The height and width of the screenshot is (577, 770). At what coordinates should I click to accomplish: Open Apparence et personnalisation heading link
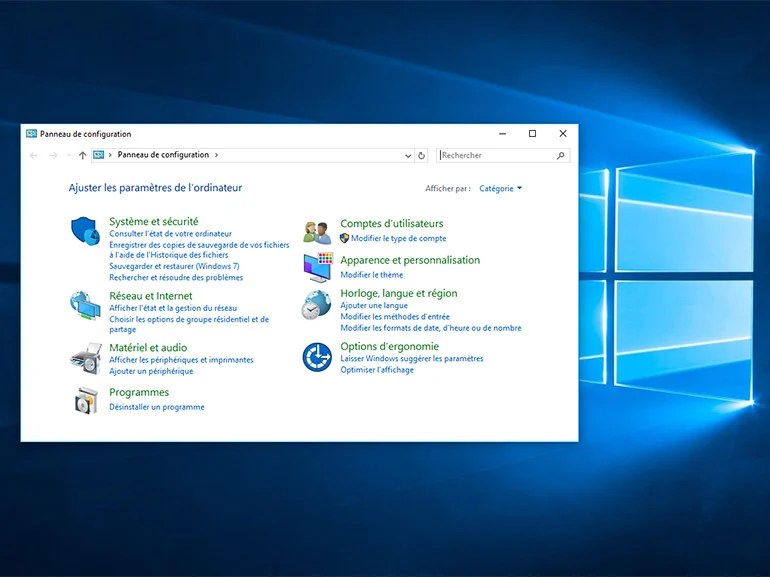click(410, 260)
